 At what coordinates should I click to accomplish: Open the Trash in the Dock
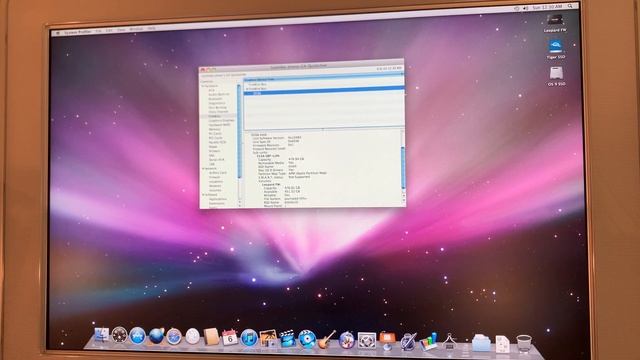524,343
